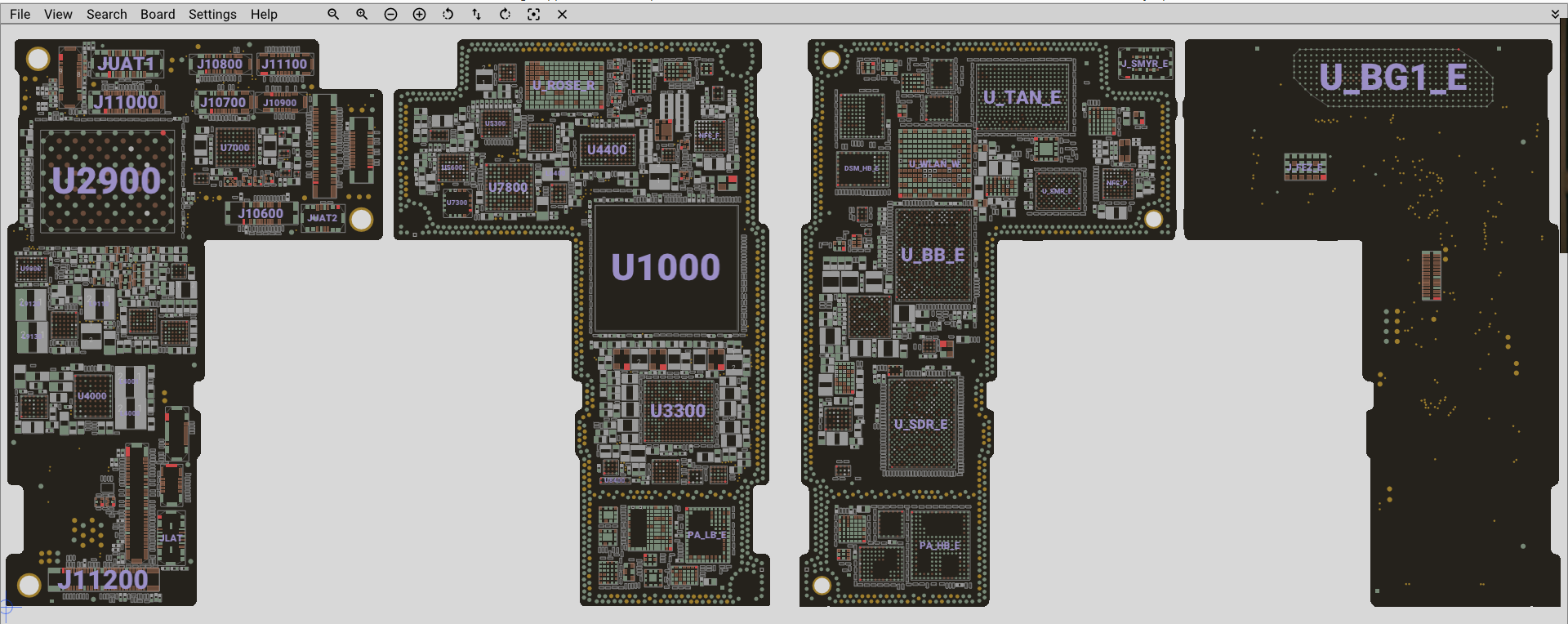The height and width of the screenshot is (624, 1568).
Task: Zoom in with the circled plus icon
Action: (419, 14)
